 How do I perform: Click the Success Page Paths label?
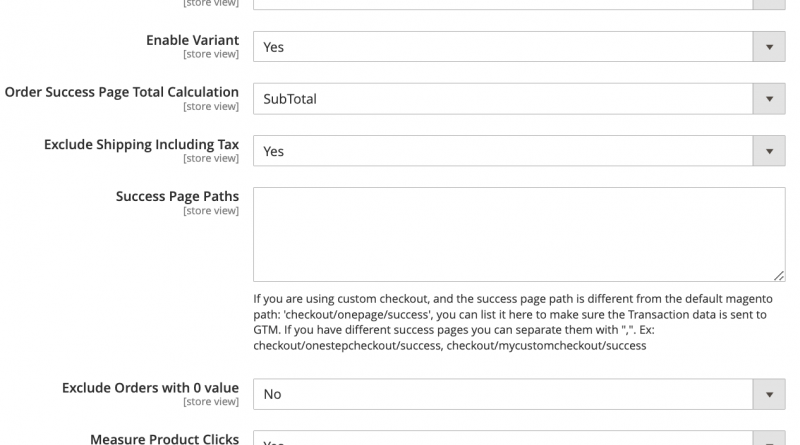click(177, 196)
